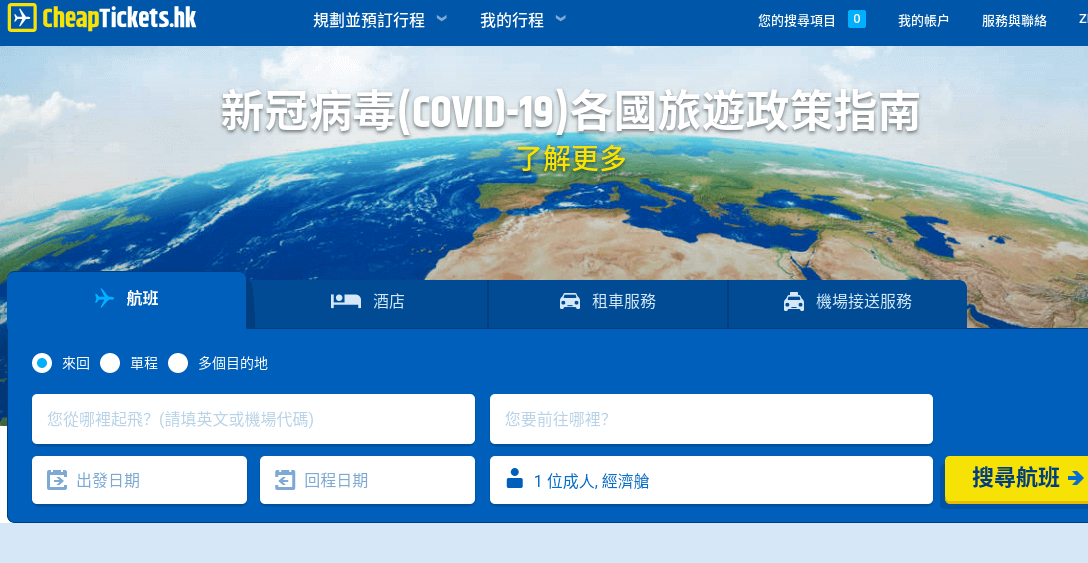The image size is (1088, 563).
Task: Click the CheapTickets.hk airplane logo icon
Action: click(22, 17)
